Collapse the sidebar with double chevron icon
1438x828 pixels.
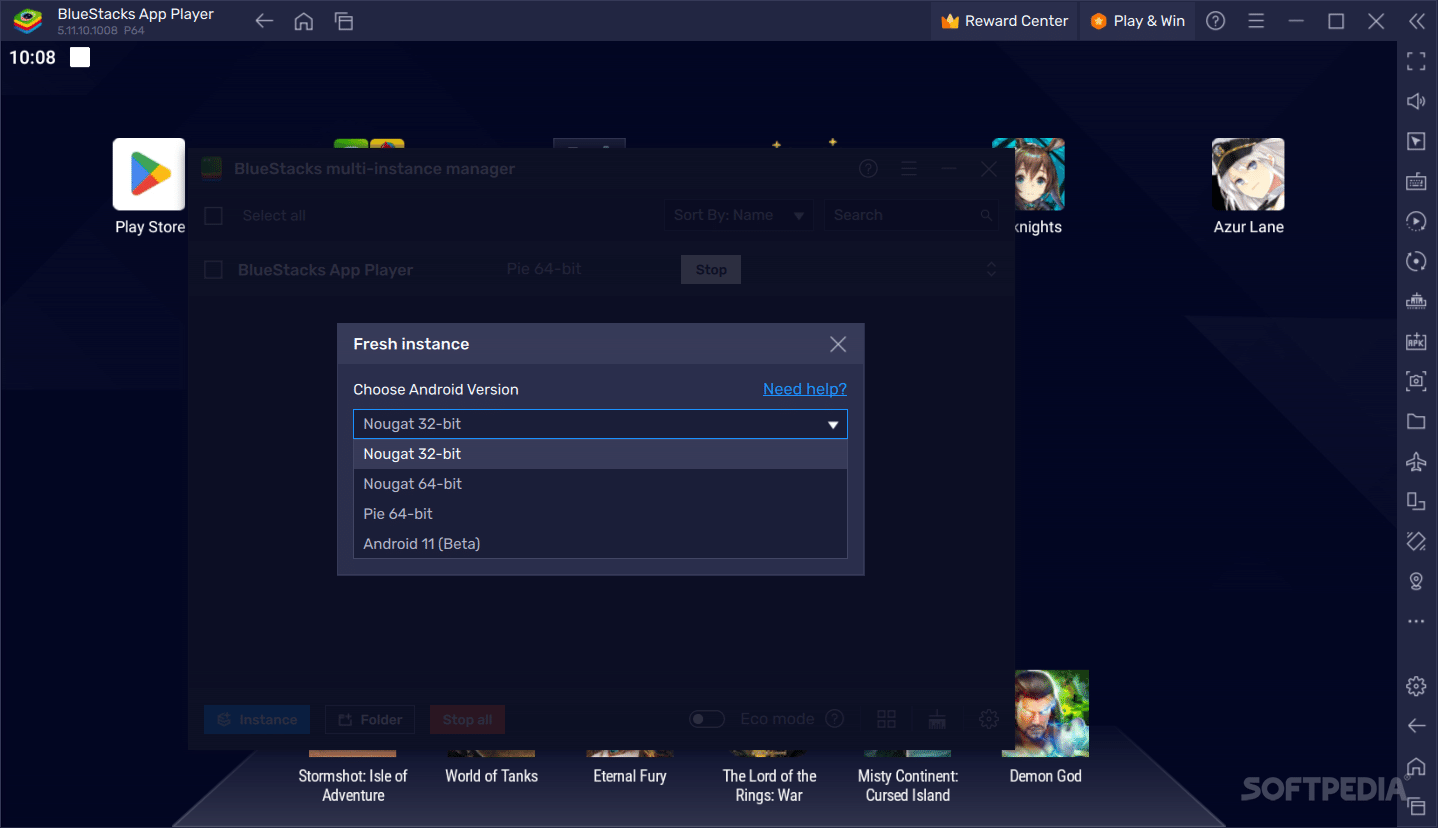[1416, 21]
